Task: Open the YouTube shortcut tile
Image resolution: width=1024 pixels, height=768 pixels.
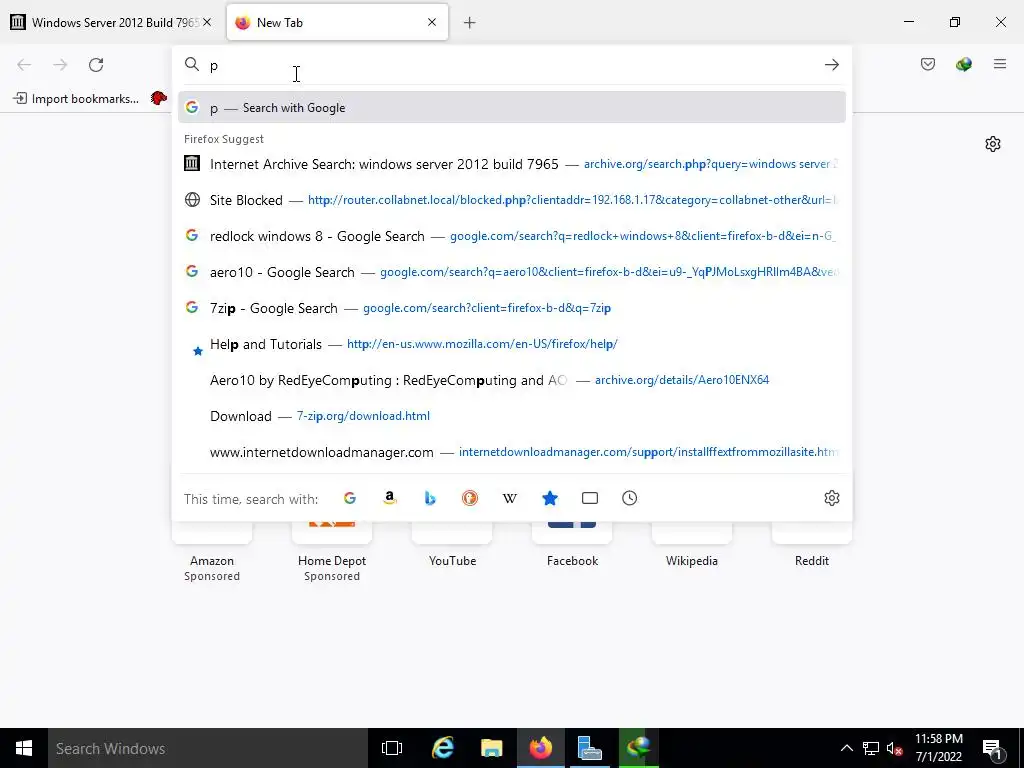Action: [x=452, y=545]
